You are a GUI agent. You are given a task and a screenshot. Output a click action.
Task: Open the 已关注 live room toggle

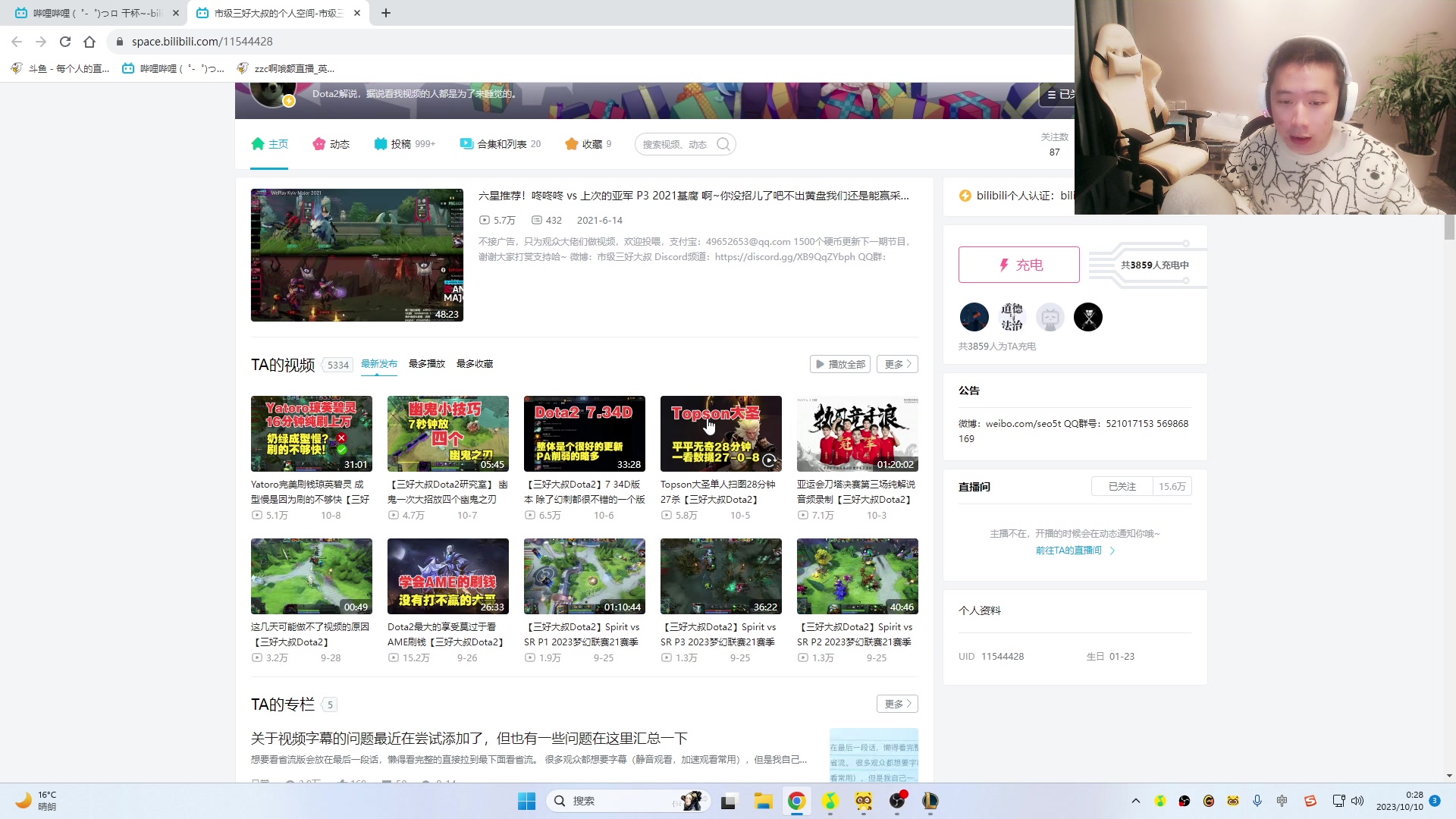pos(1122,486)
